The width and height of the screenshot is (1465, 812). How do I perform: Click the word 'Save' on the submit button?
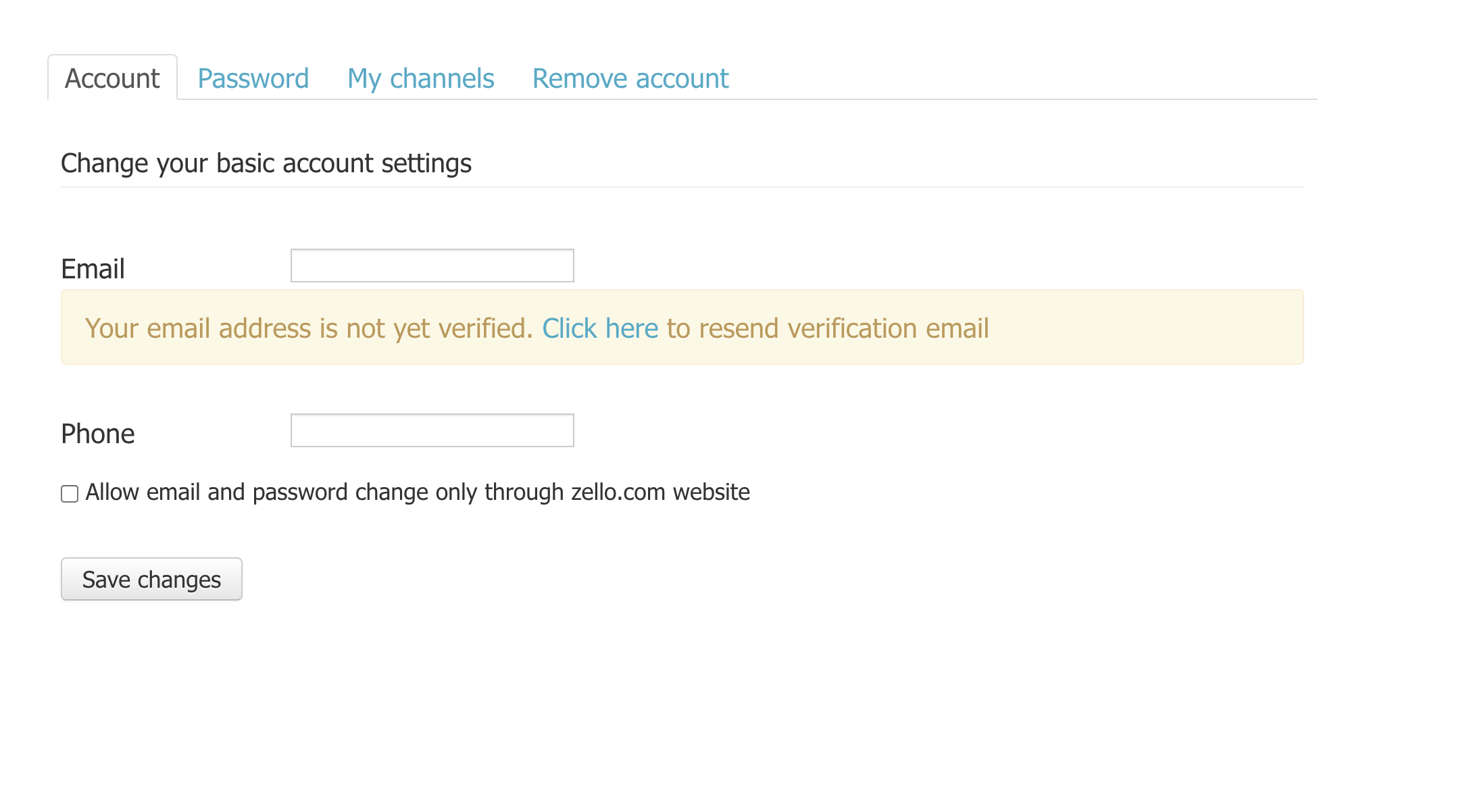(106, 580)
